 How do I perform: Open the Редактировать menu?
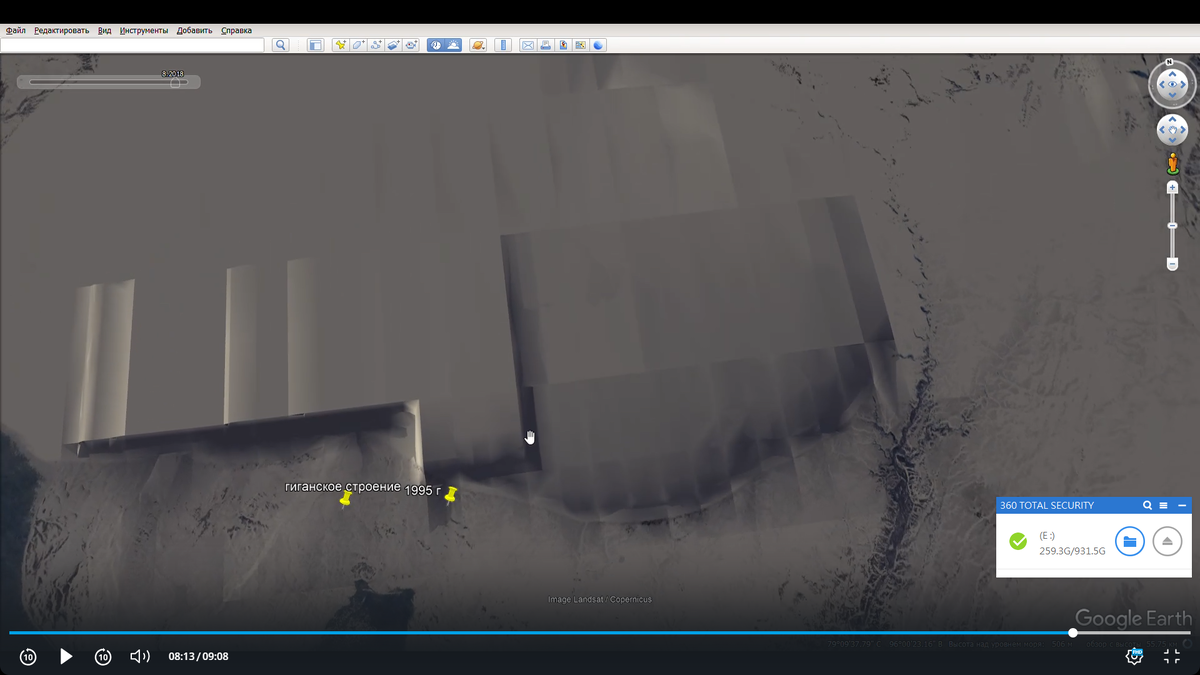point(61,30)
